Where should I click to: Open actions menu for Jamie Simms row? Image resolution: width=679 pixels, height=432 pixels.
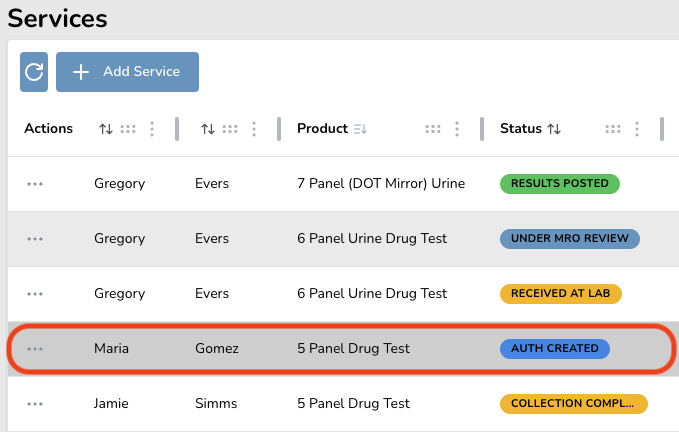click(x=35, y=404)
